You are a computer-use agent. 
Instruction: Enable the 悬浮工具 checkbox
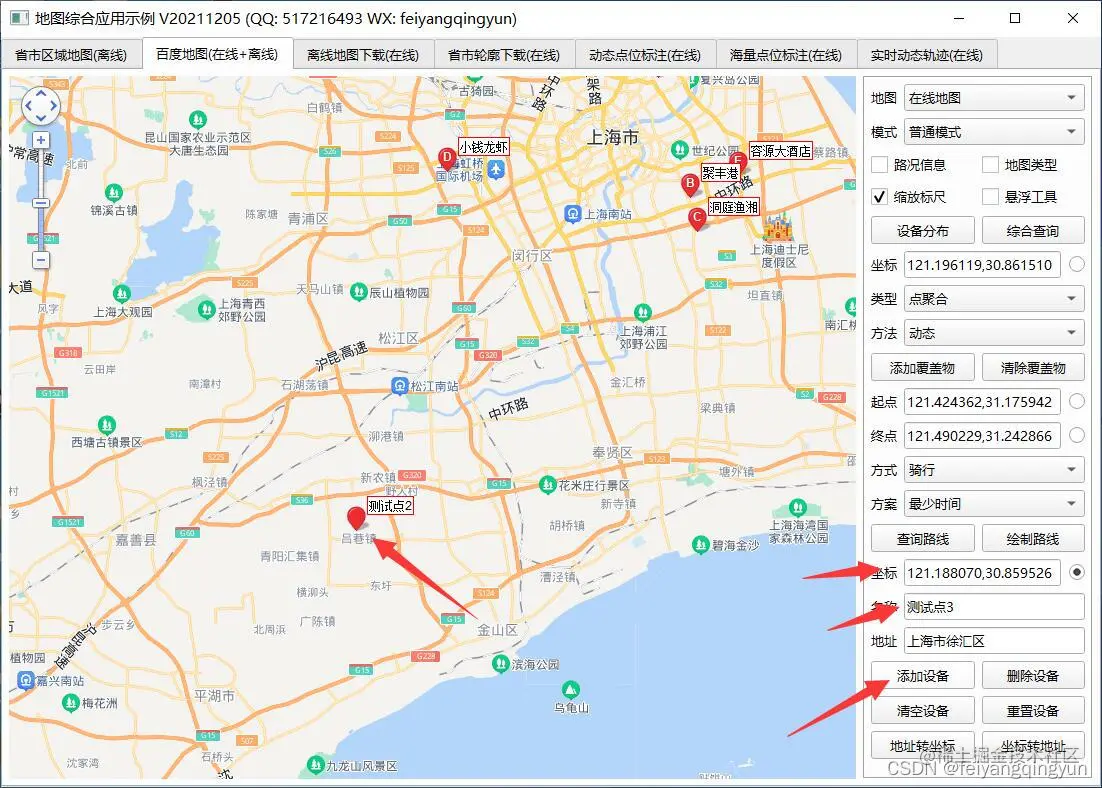[990, 197]
